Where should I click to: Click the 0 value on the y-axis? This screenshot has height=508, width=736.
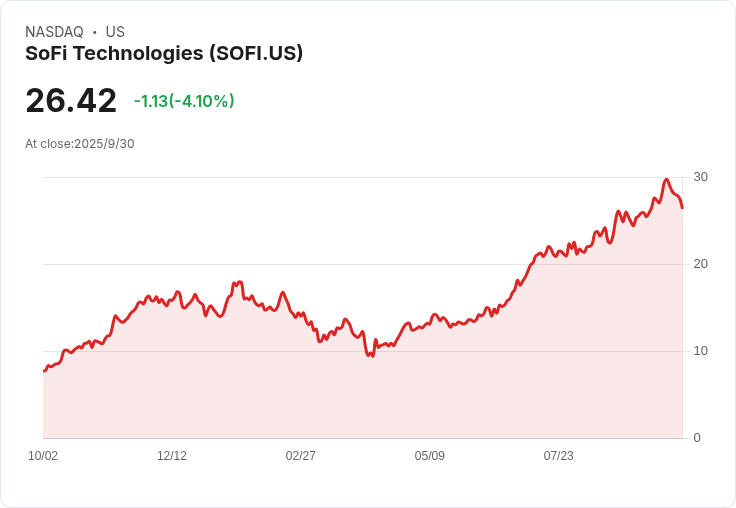(697, 438)
